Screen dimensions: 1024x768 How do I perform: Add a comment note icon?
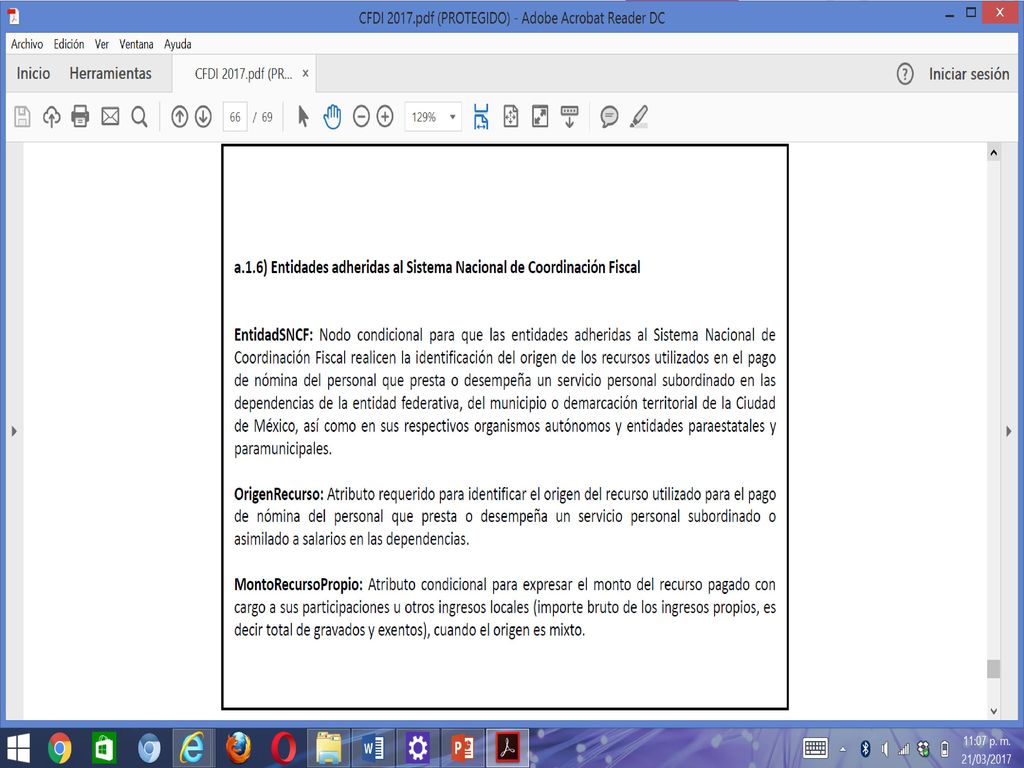coord(609,116)
